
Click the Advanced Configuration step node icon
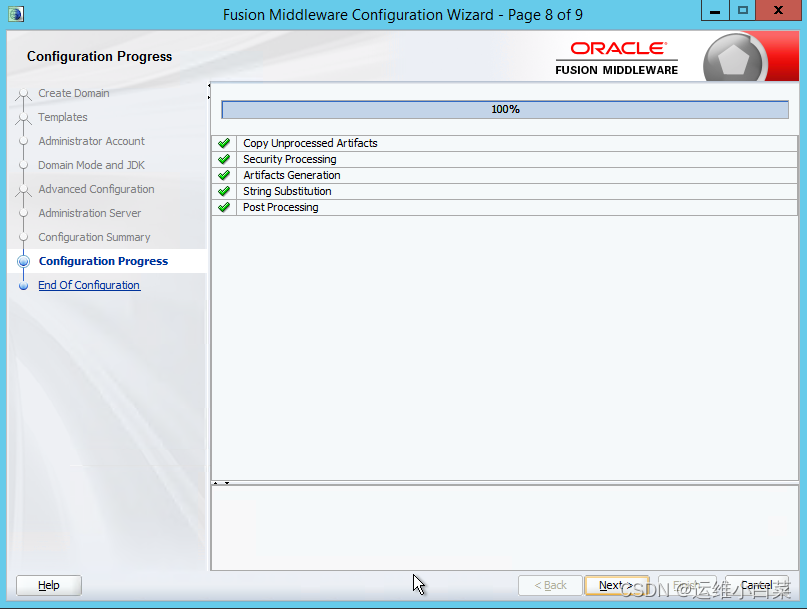(x=23, y=190)
